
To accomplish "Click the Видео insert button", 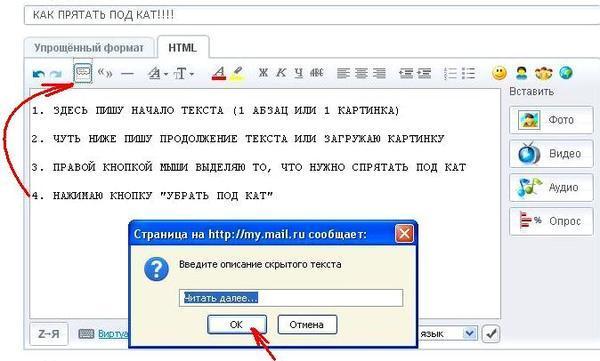I will tap(551, 154).
